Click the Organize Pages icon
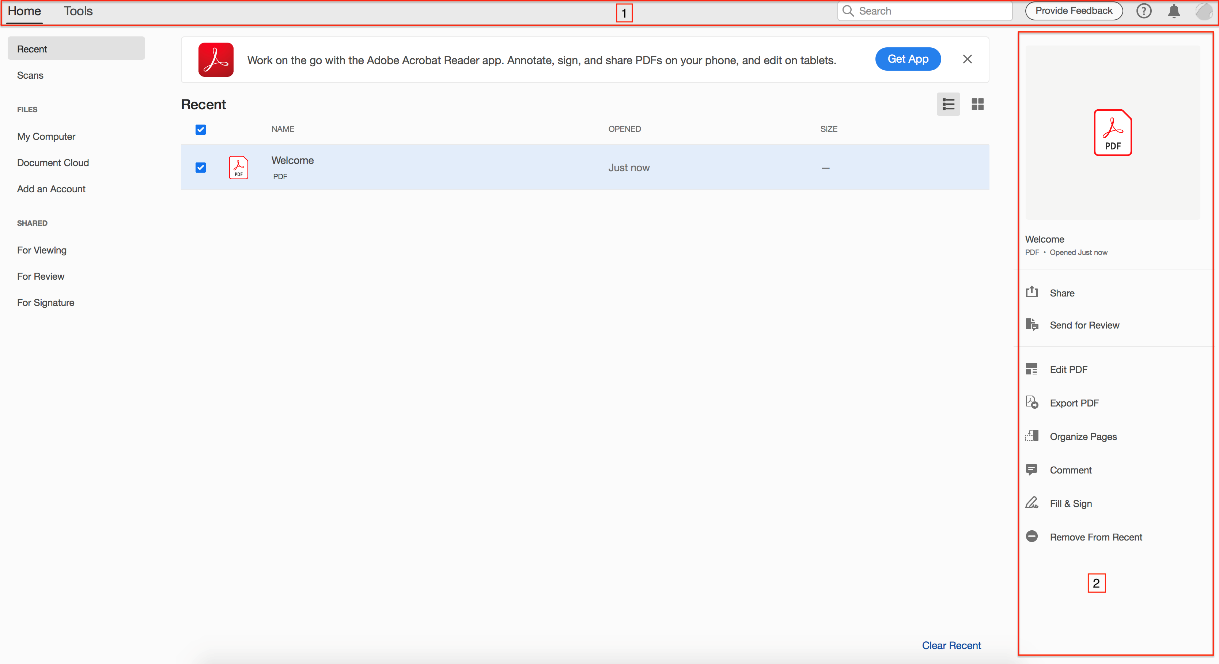 (1032, 436)
